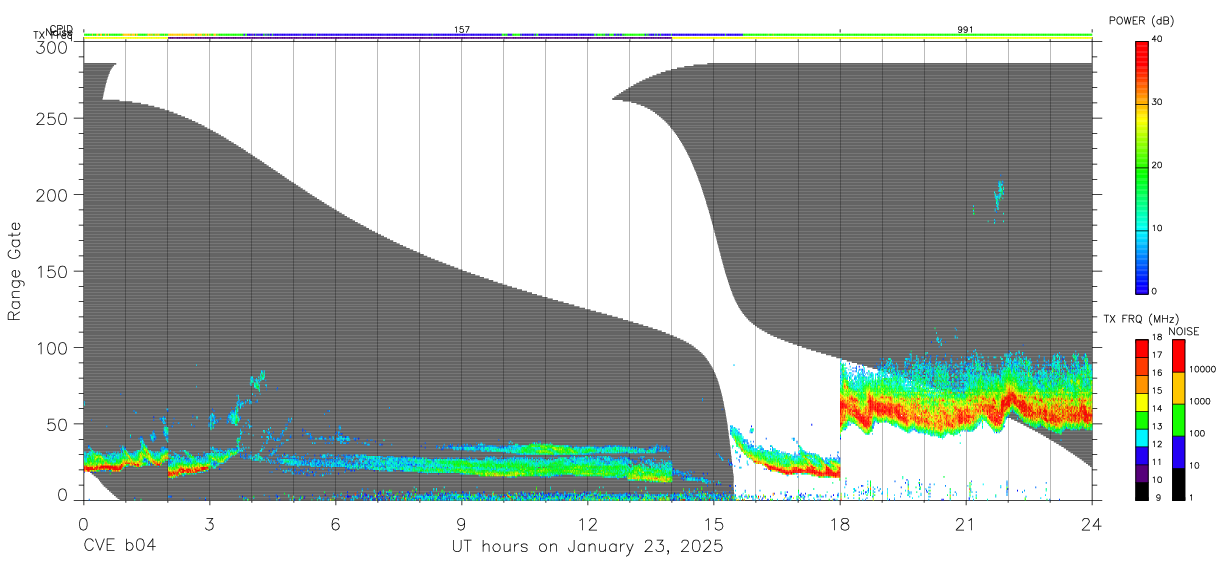The height and width of the screenshot is (567, 1228).
Task: Click the green 13–14 MHz TX FRQ swatch
Action: tap(1141, 419)
